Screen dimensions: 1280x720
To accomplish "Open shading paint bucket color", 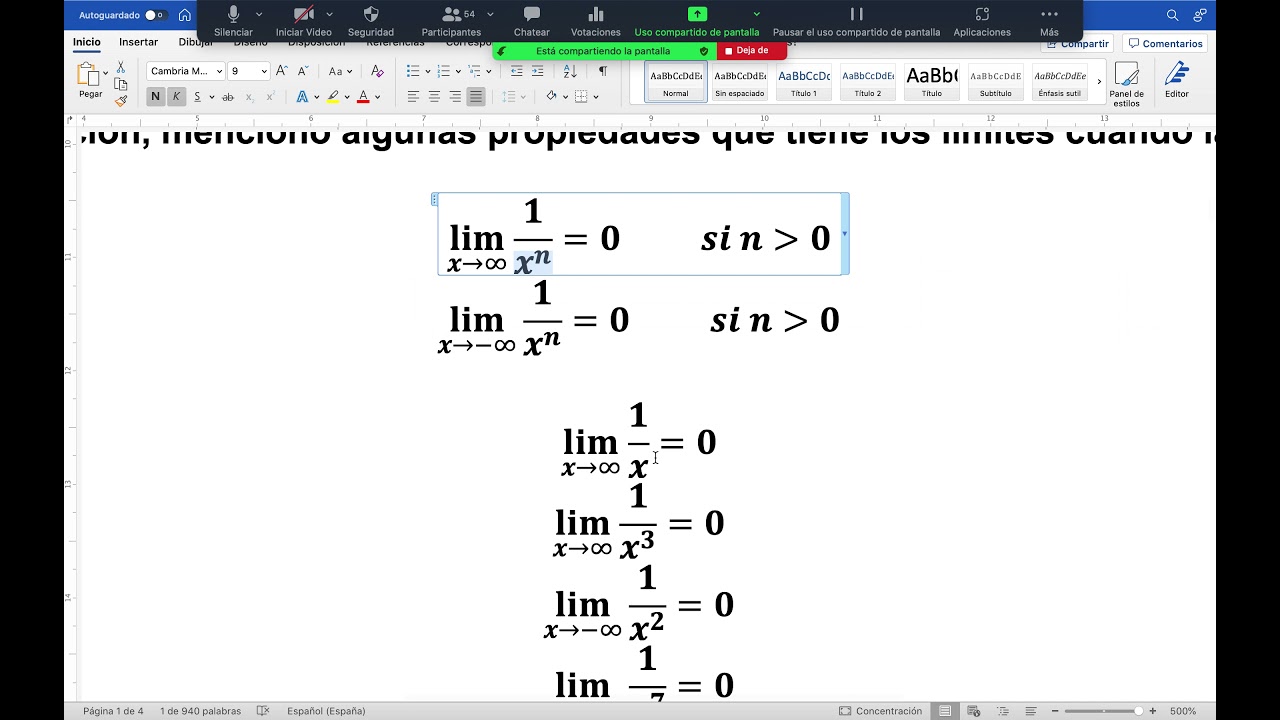I will coord(551,97).
